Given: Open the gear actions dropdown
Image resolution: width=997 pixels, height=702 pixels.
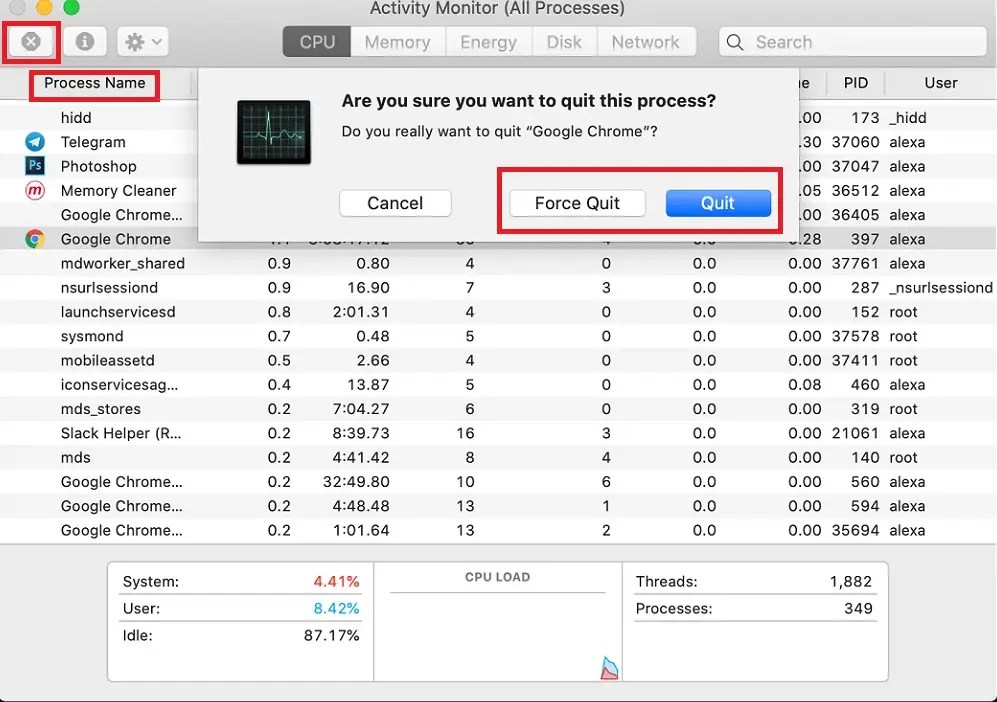Looking at the screenshot, I should tap(142, 42).
